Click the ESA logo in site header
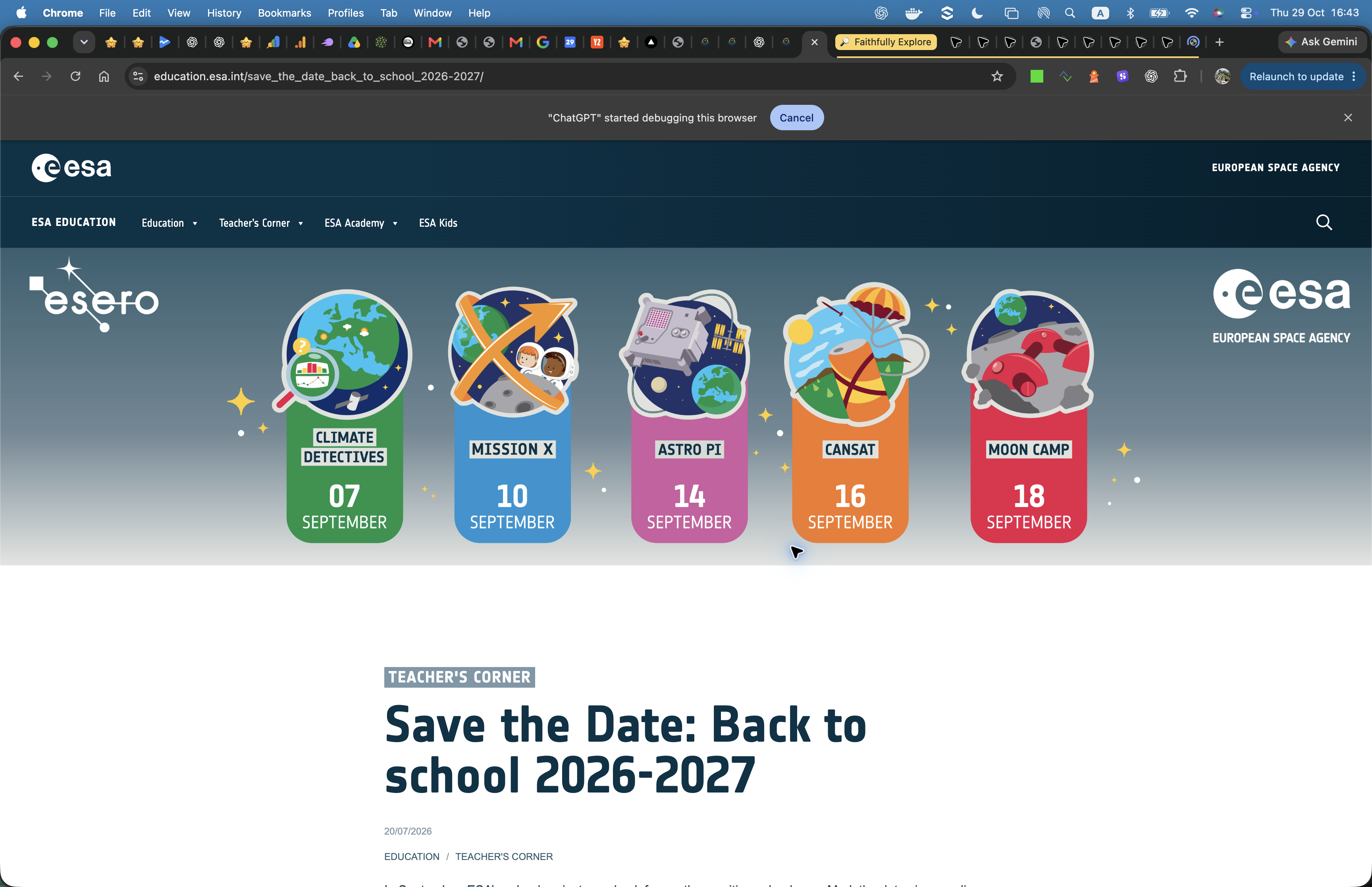This screenshot has width=1372, height=887. (x=71, y=168)
